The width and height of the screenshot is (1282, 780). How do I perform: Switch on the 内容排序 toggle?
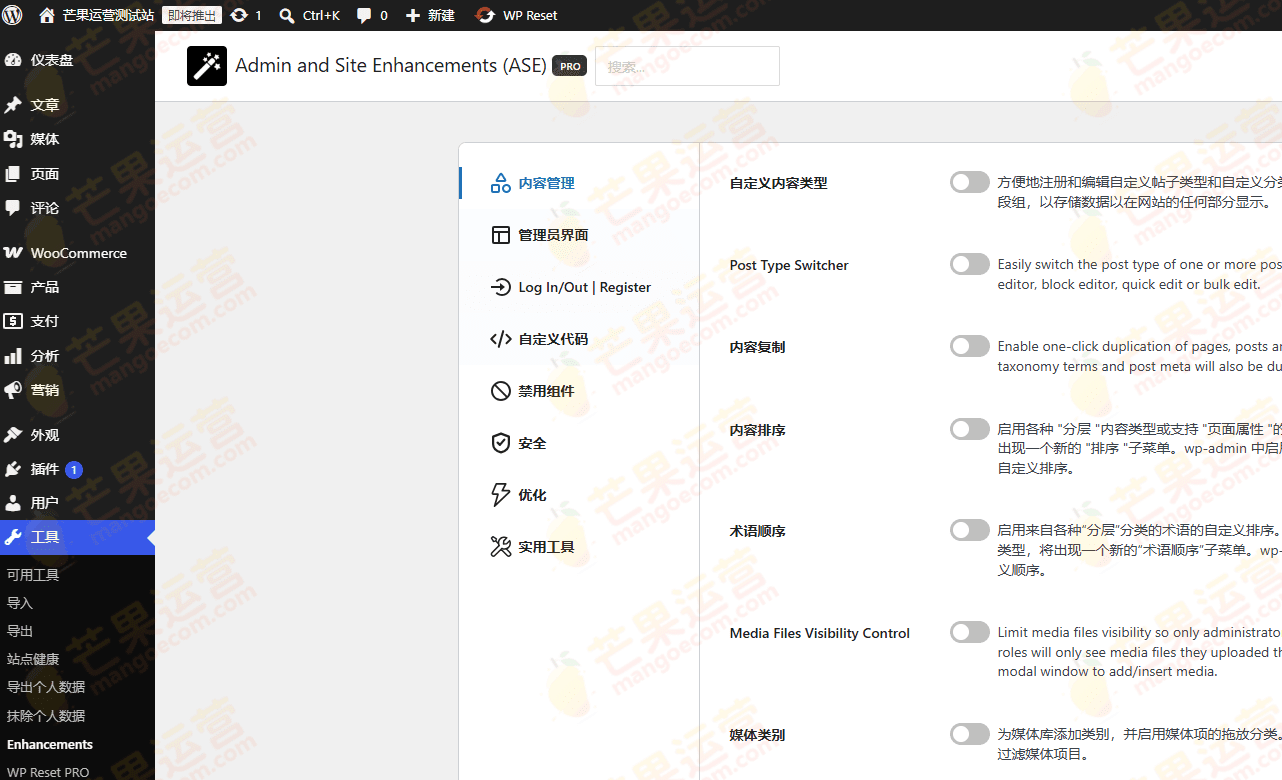pyautogui.click(x=970, y=429)
